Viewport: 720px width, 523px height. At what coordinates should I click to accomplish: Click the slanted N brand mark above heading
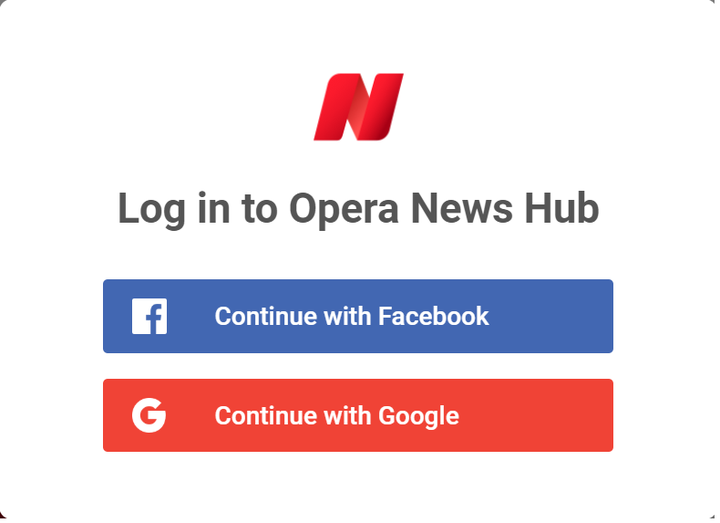(x=359, y=107)
